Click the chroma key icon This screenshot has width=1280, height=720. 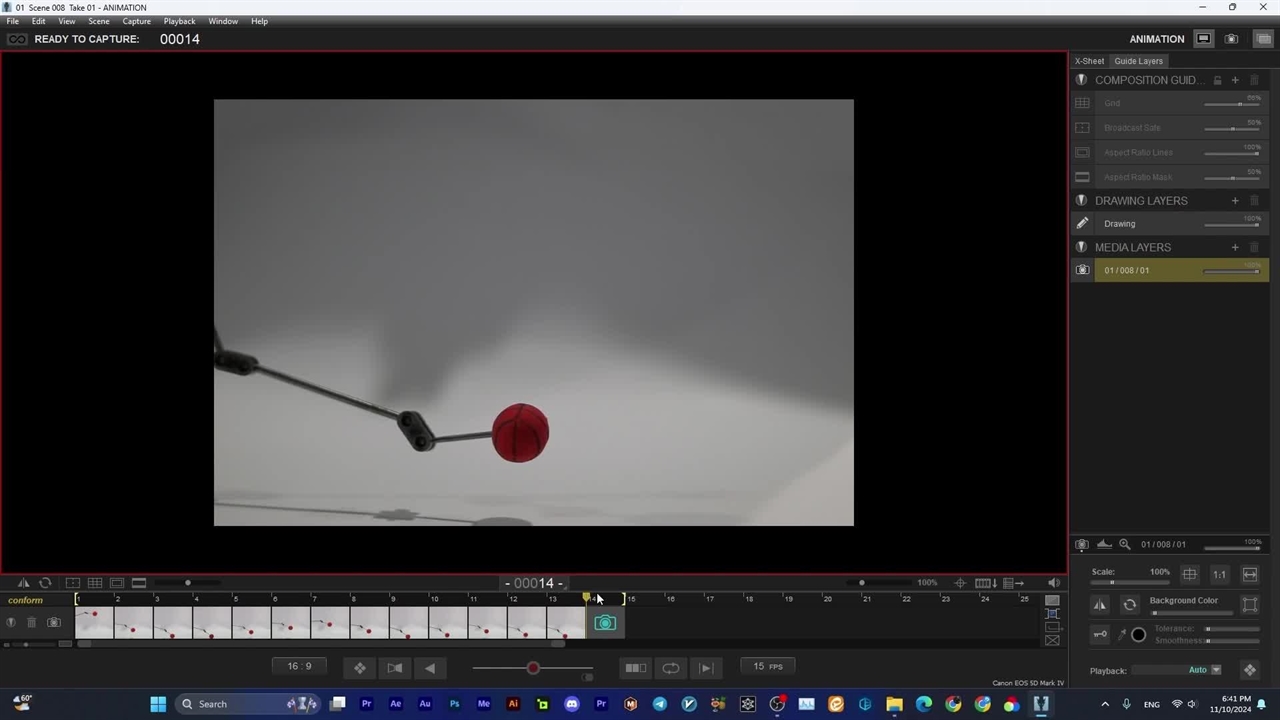click(1100, 634)
